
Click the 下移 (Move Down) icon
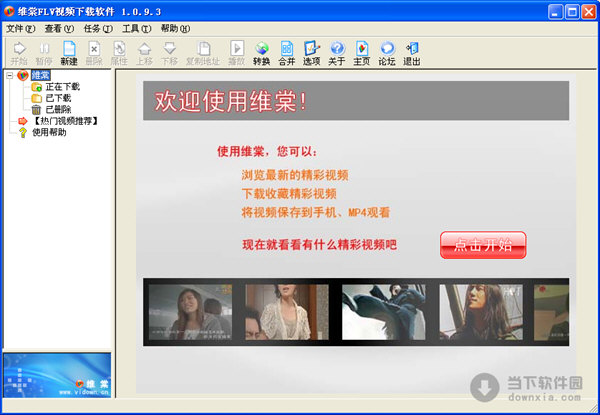pos(169,53)
